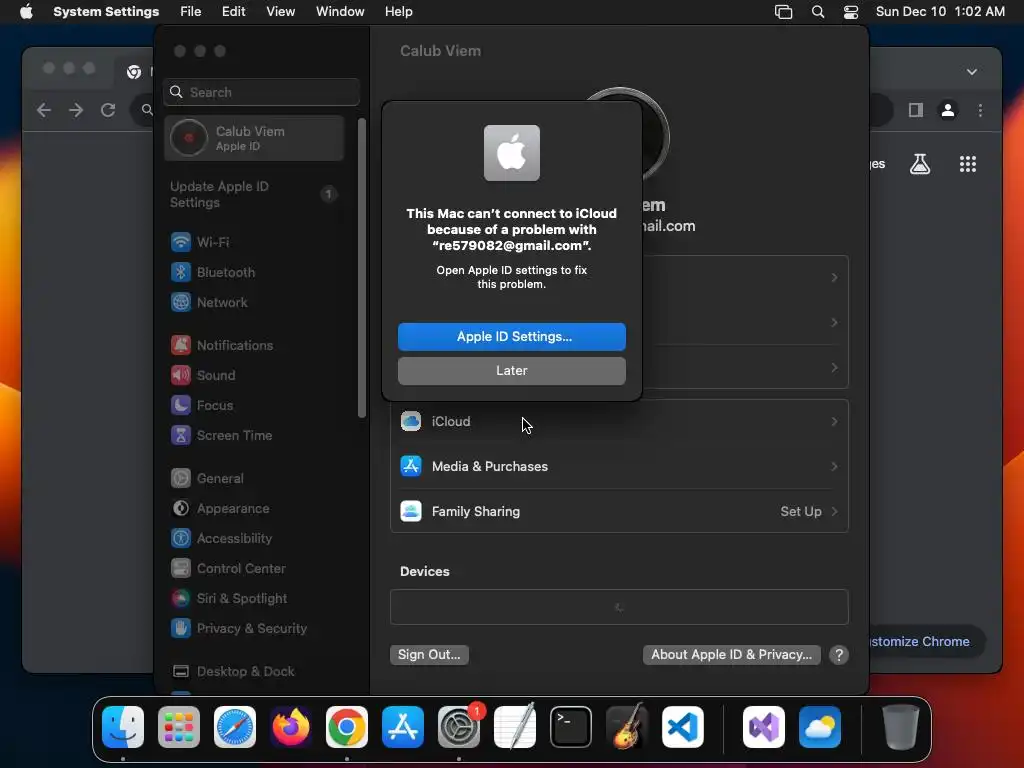Expand the iCloud row chevron
This screenshot has width=1024, height=768.
click(x=835, y=421)
